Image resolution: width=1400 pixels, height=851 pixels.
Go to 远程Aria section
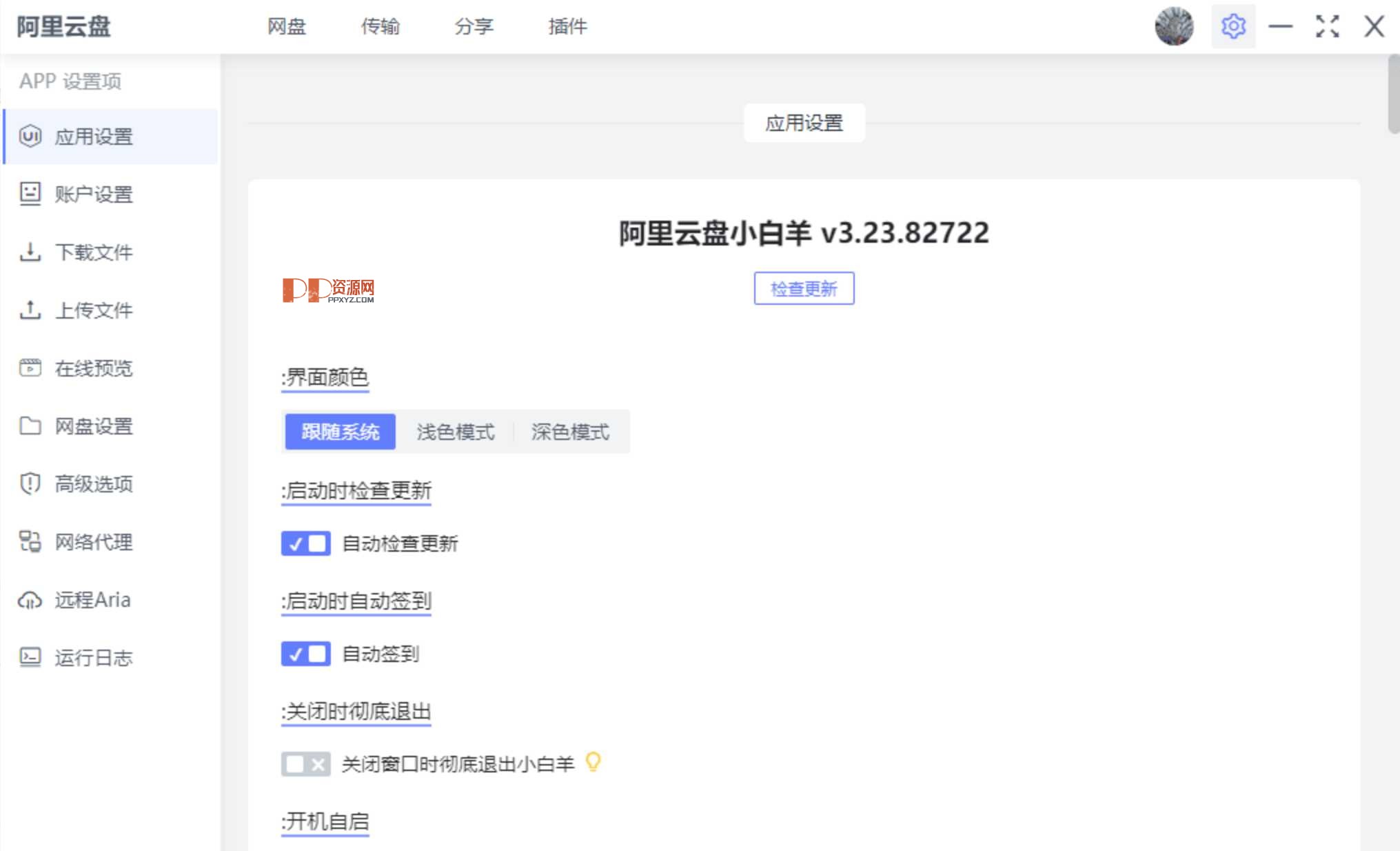111,600
